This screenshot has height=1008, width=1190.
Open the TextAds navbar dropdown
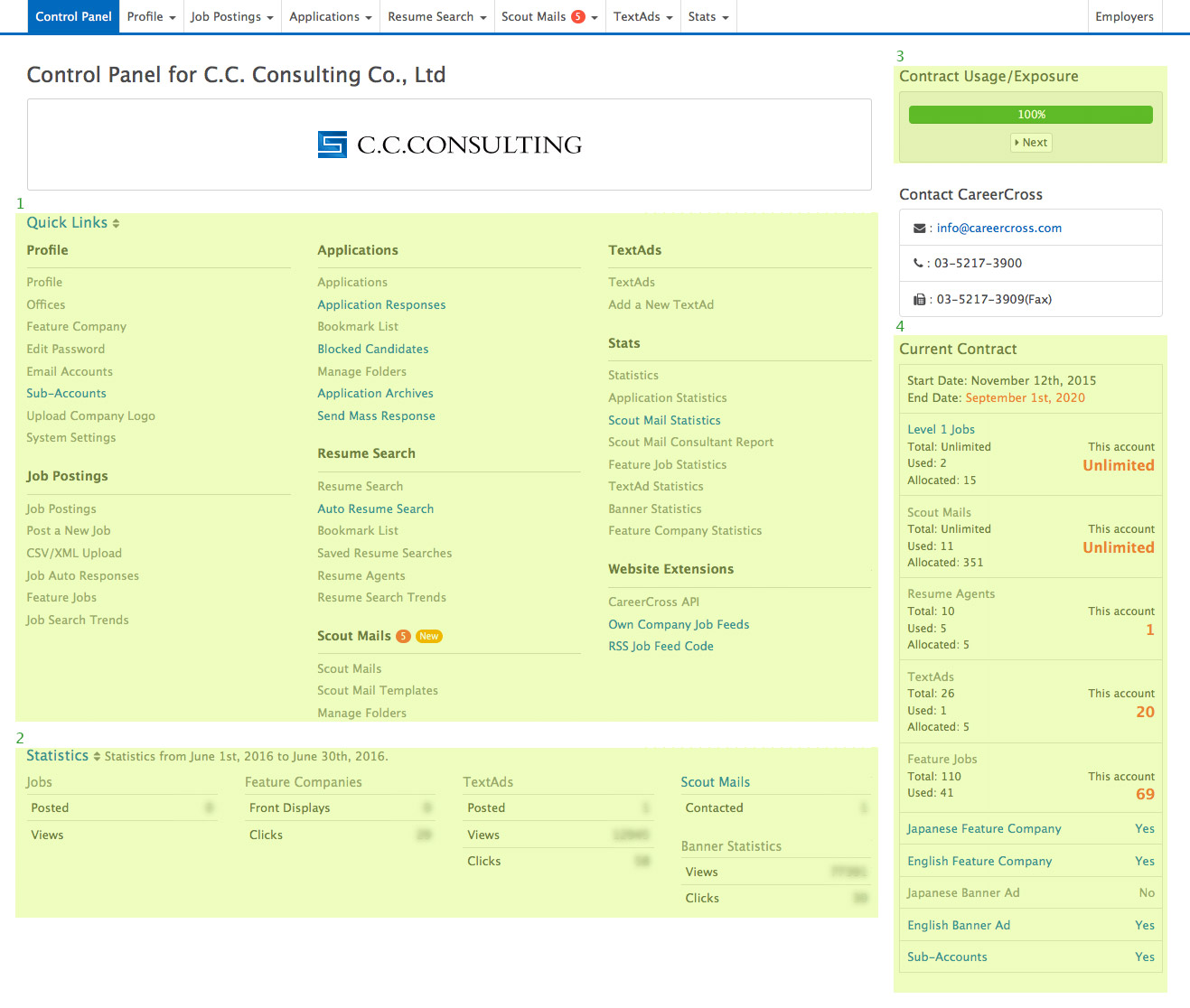tap(642, 16)
